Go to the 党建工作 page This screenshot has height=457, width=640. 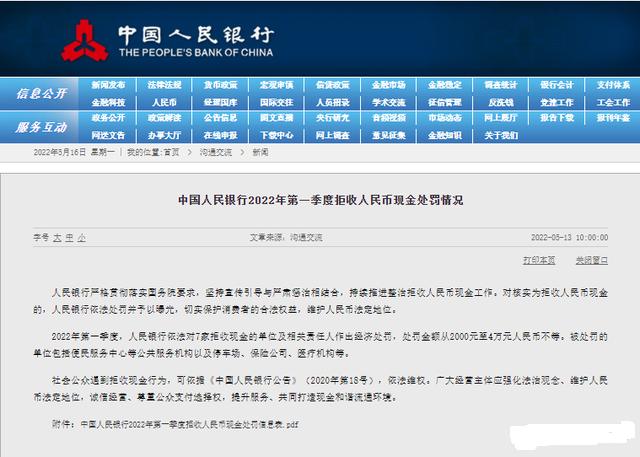point(557,102)
